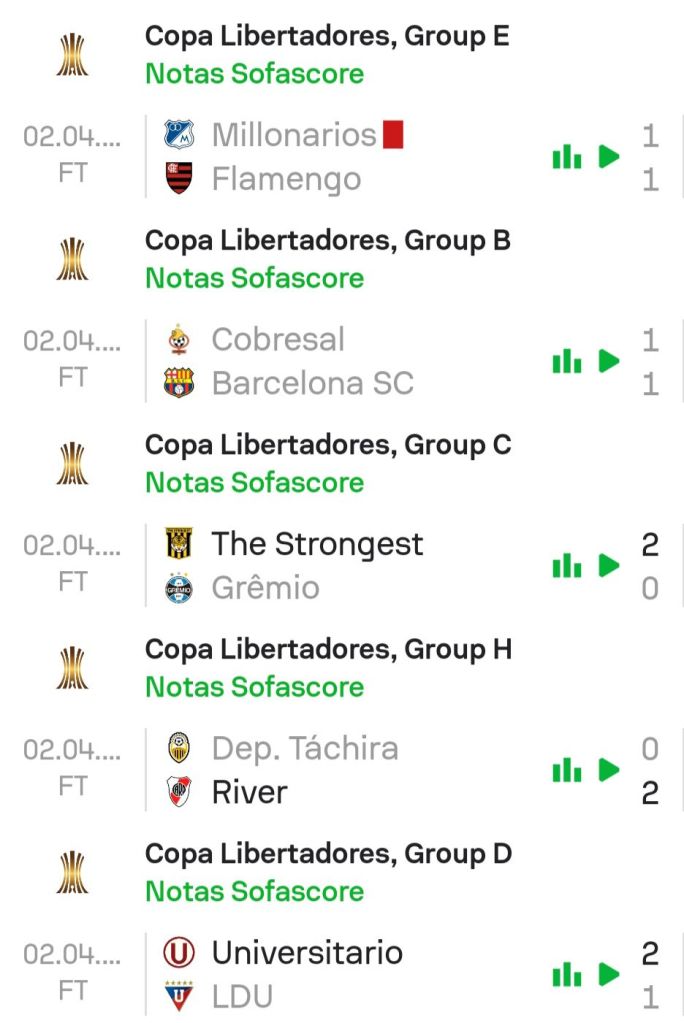Open statistics icon for The Strongest match

[x=566, y=566]
